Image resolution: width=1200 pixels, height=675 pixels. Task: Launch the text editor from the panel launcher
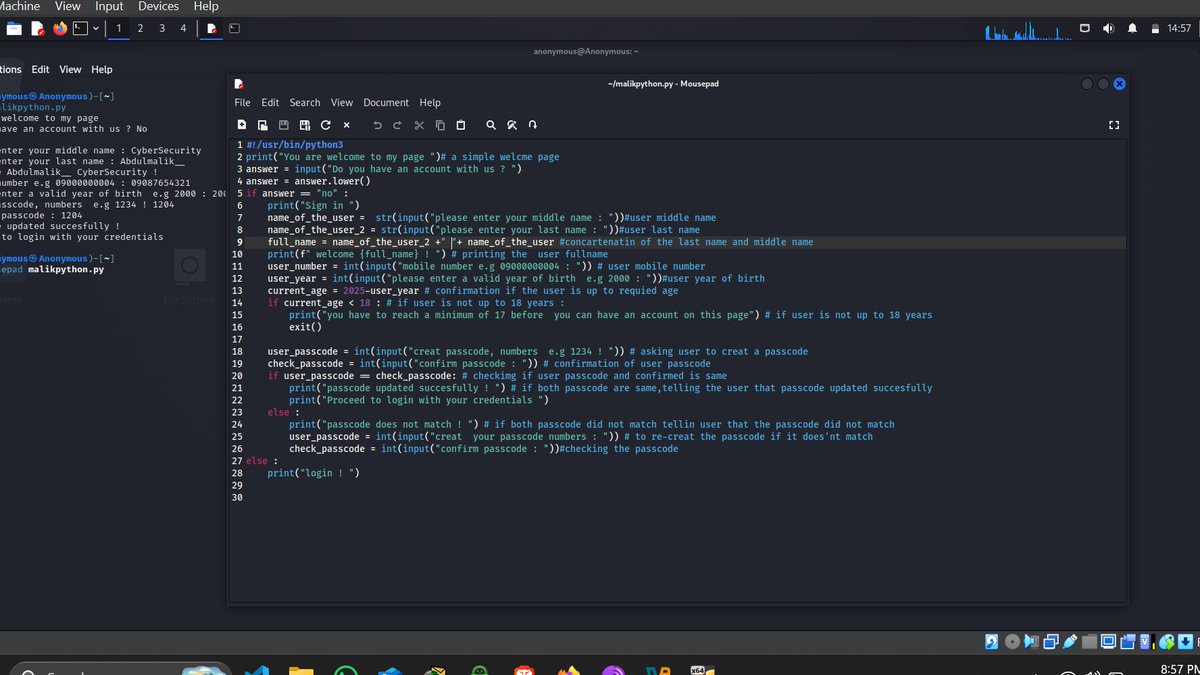[x=38, y=28]
